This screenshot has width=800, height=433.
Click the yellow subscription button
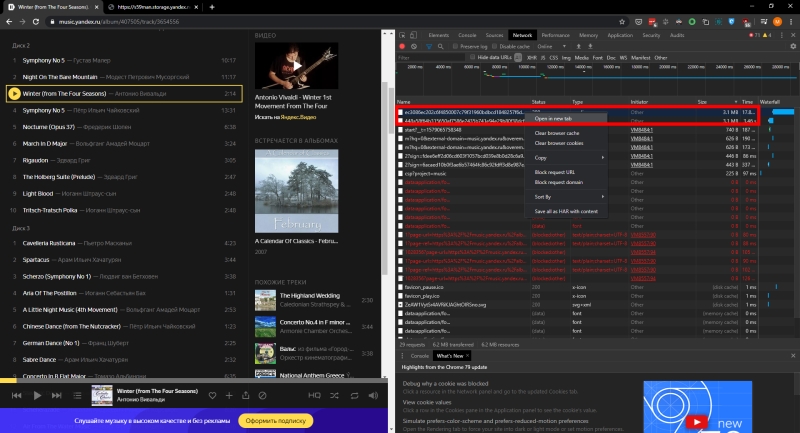(x=276, y=421)
